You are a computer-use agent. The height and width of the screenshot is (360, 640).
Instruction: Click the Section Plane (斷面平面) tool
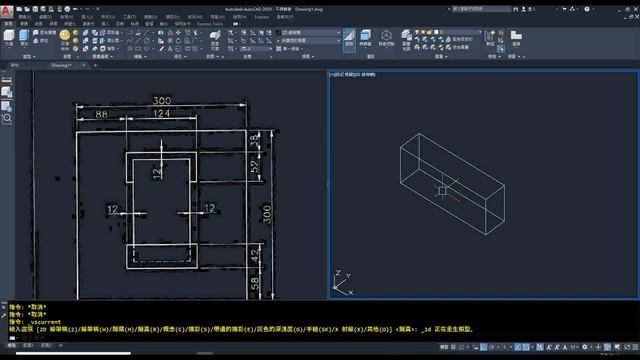tap(215, 39)
